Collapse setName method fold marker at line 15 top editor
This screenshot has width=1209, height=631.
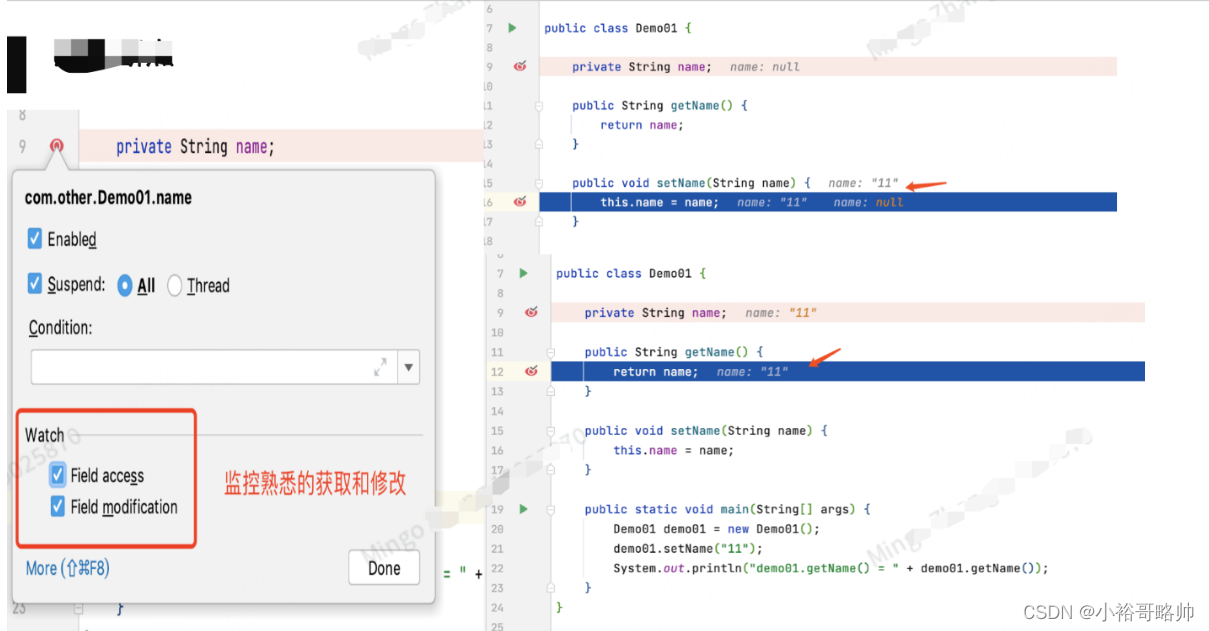(x=538, y=183)
